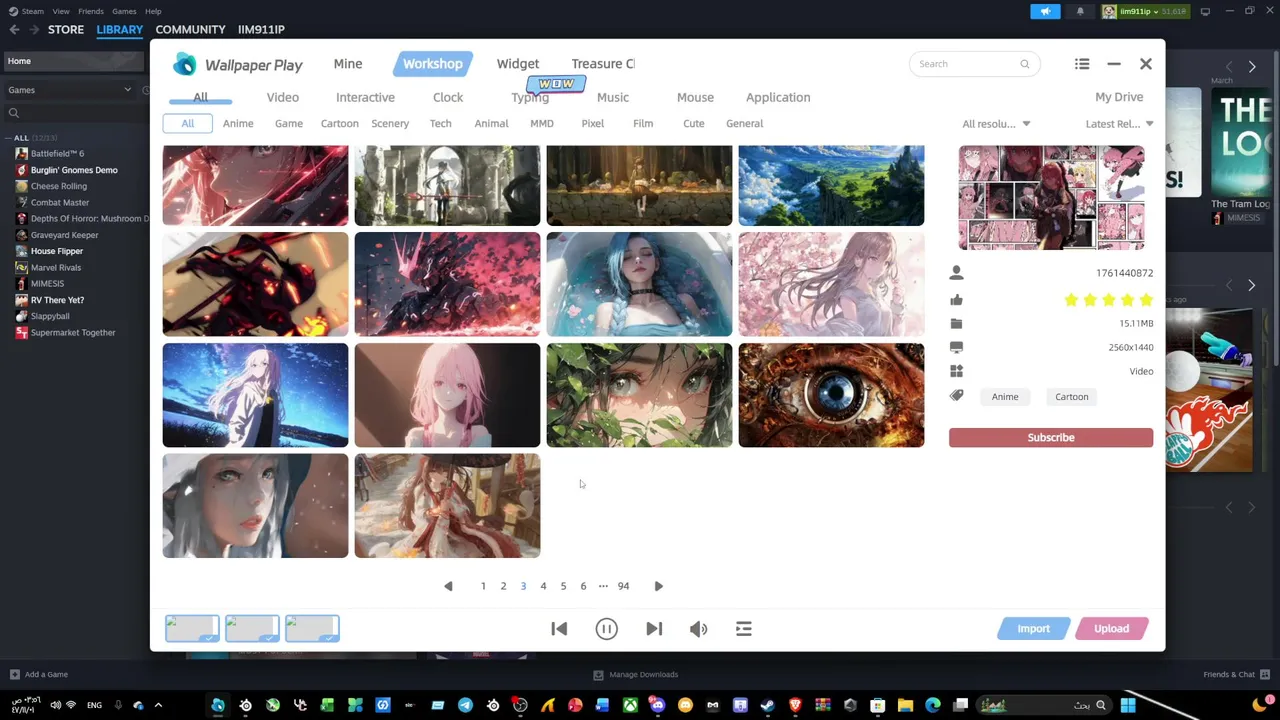Click the Steam icon in the taskbar

767,705
